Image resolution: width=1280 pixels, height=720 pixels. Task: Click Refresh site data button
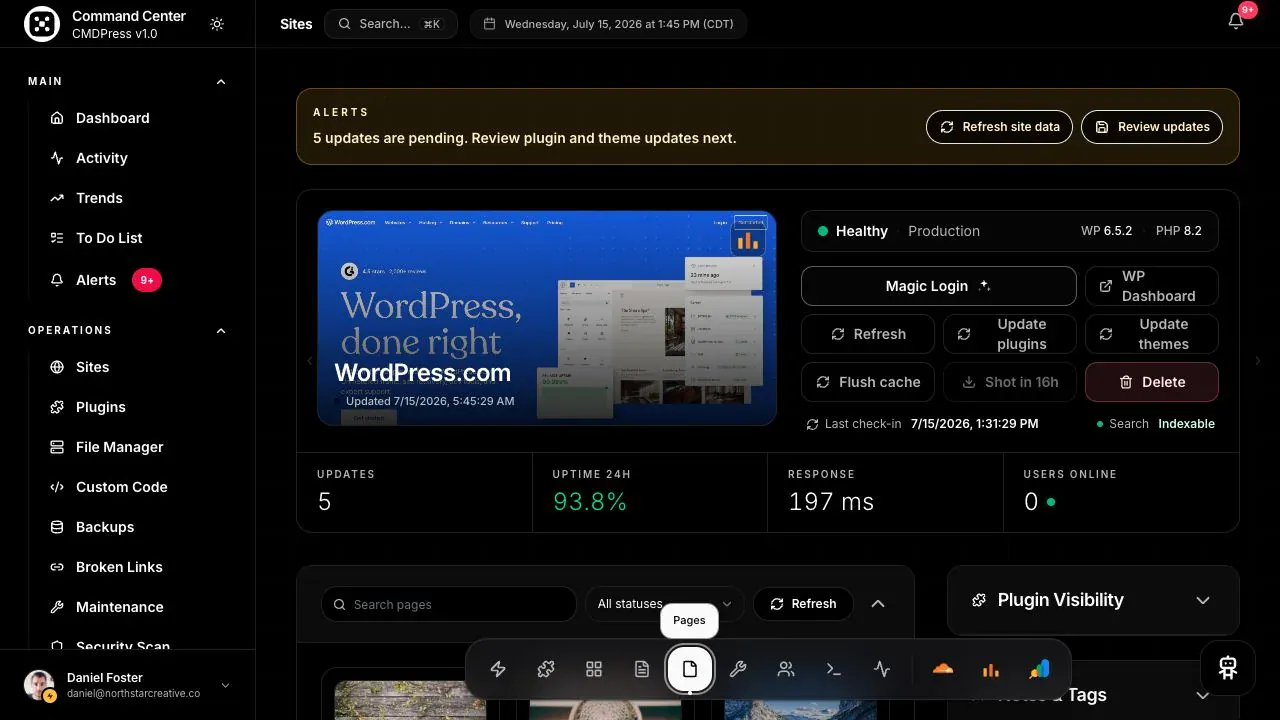pos(1000,127)
